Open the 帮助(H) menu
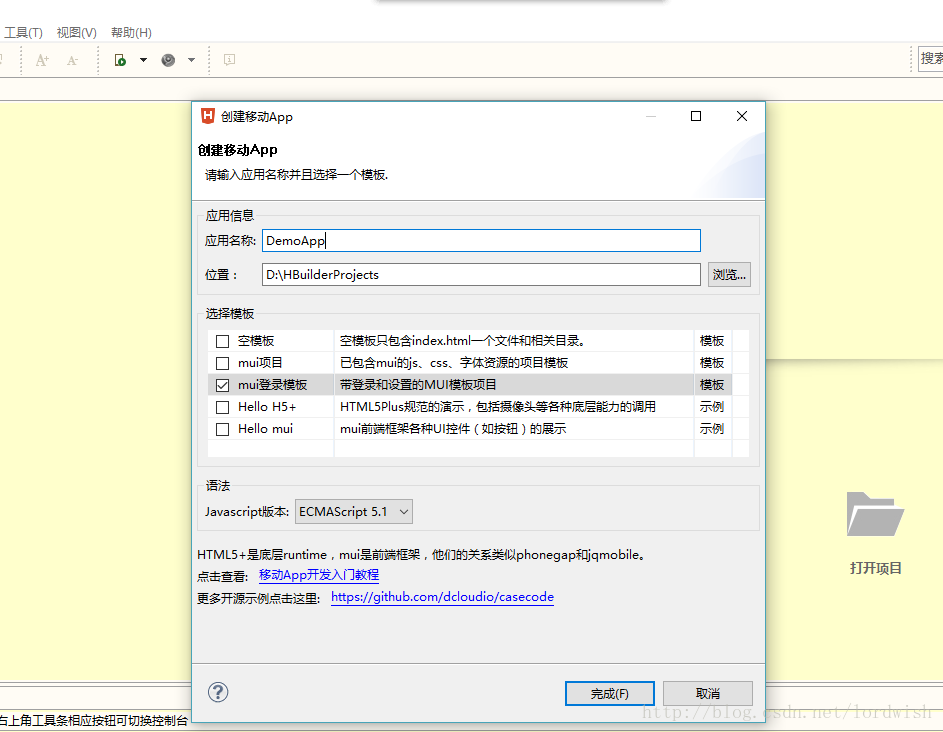 (x=131, y=32)
